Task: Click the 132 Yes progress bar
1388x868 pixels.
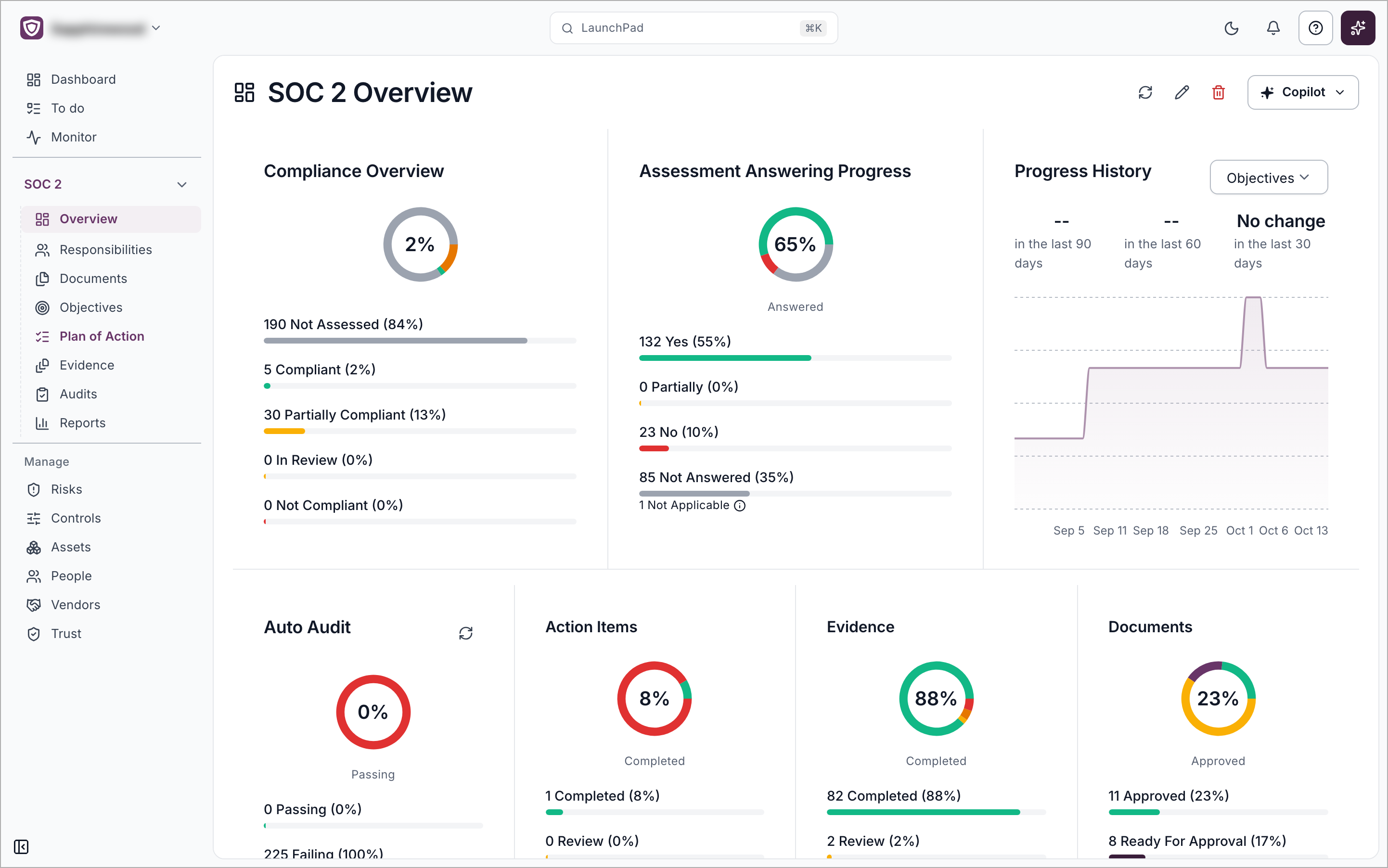Action: 796,357
